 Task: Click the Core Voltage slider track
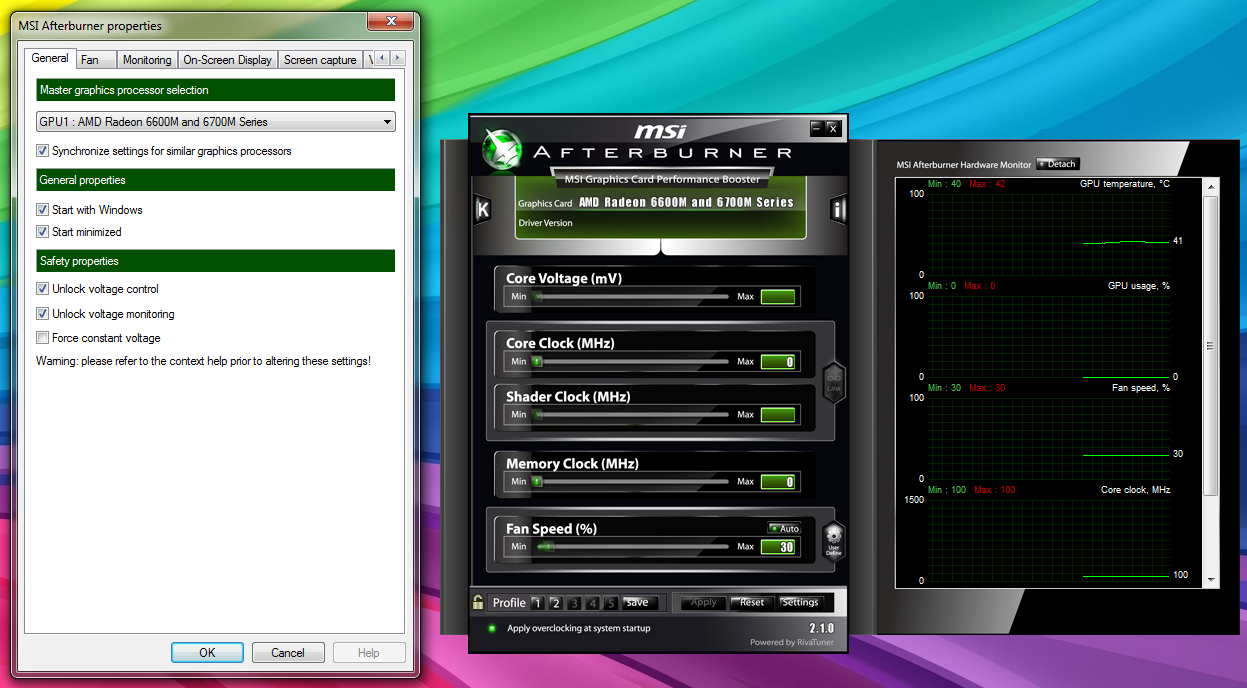(x=631, y=297)
